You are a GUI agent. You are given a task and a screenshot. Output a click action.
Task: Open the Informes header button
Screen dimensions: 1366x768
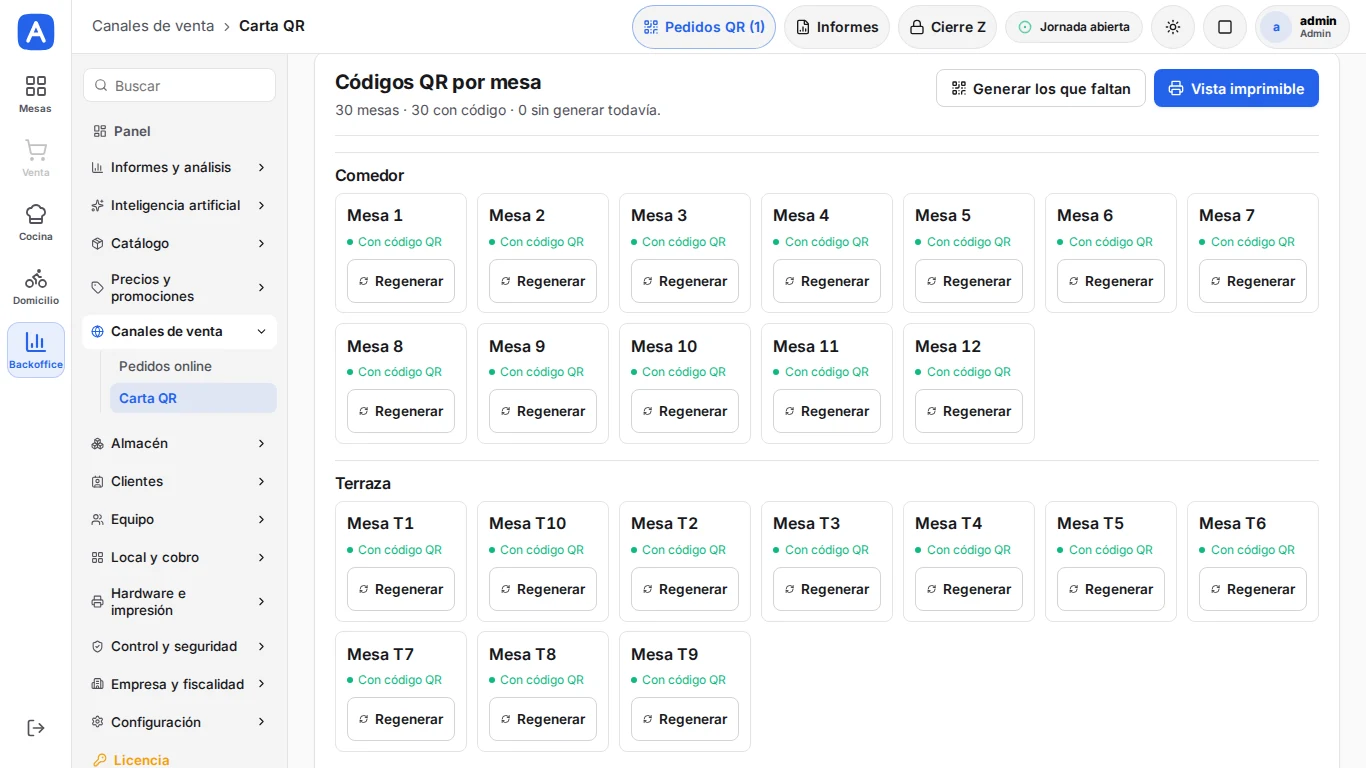[x=837, y=27]
